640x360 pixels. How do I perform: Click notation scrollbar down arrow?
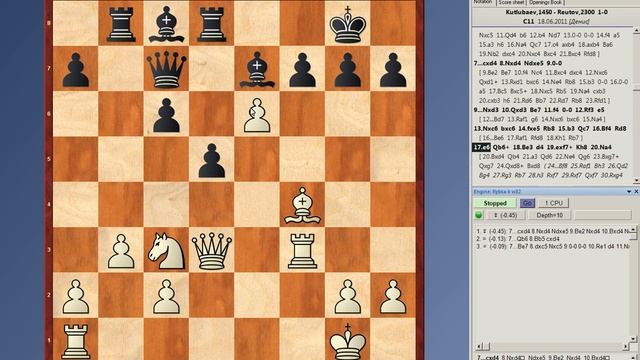pyautogui.click(x=636, y=180)
